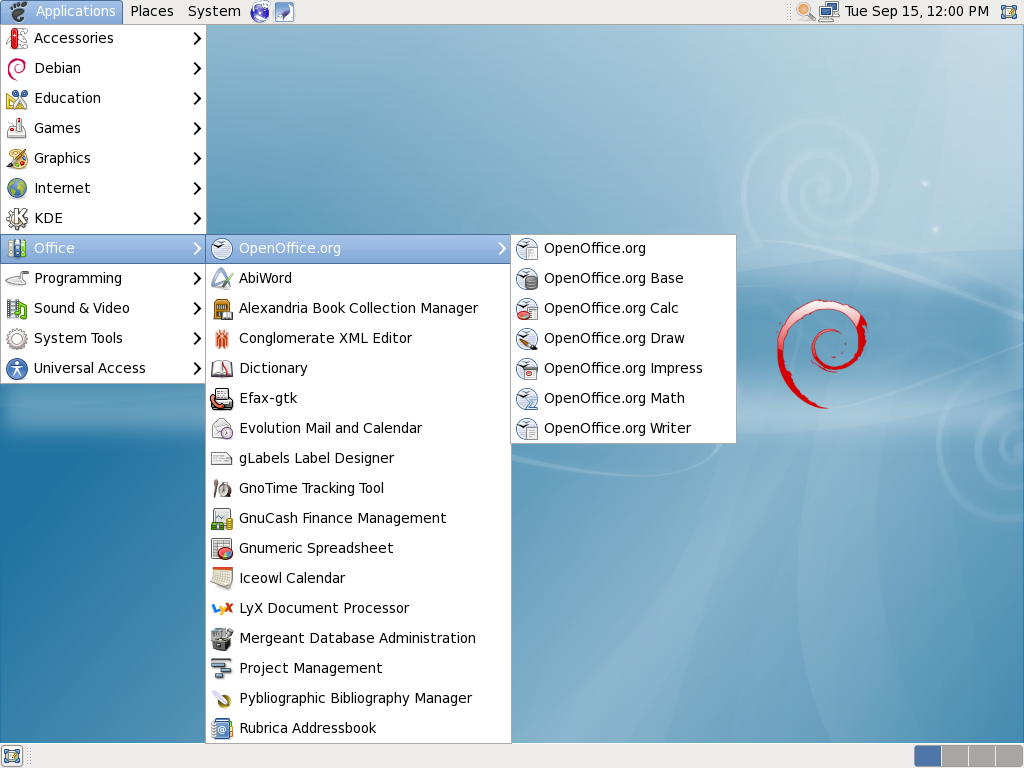Click the LyX Document Processor icon
The image size is (1024, 768).
[x=222, y=609]
